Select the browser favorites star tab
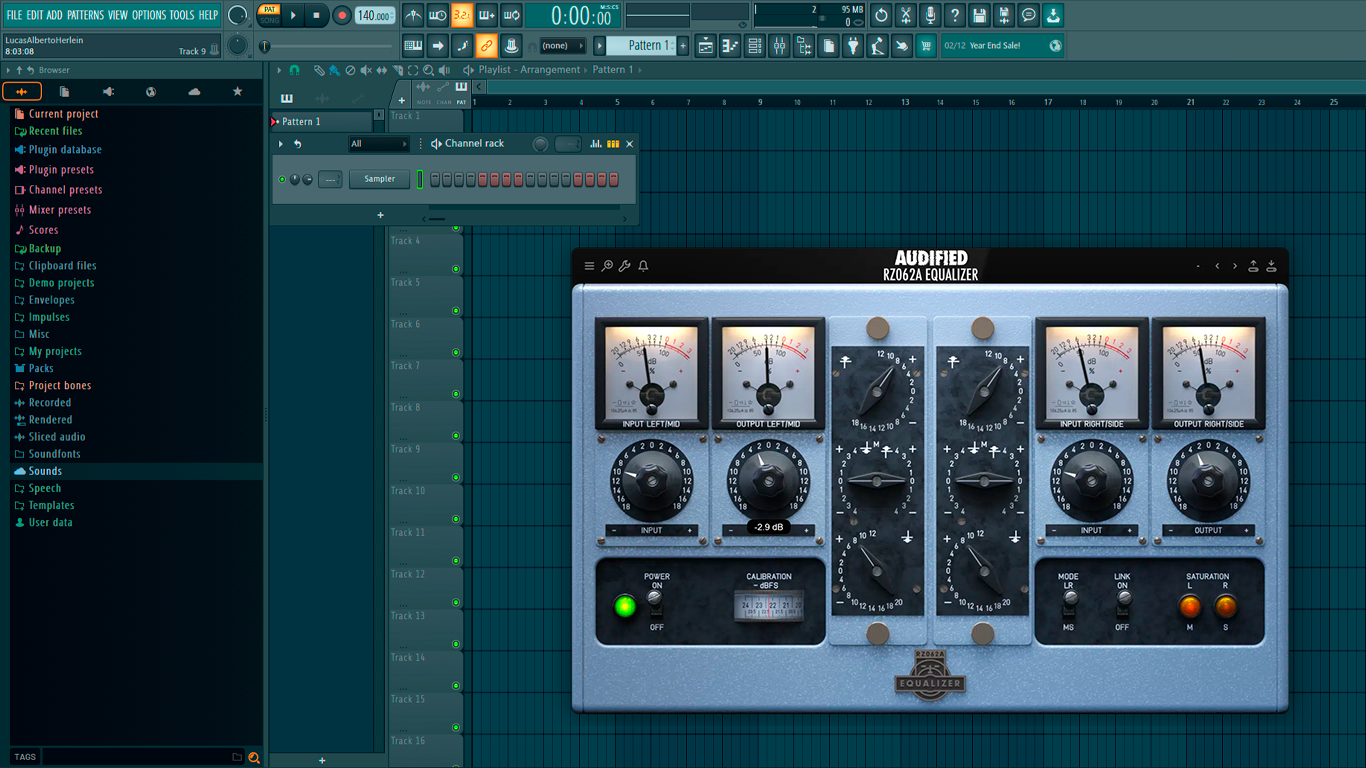The height and width of the screenshot is (768, 1366). click(x=237, y=91)
